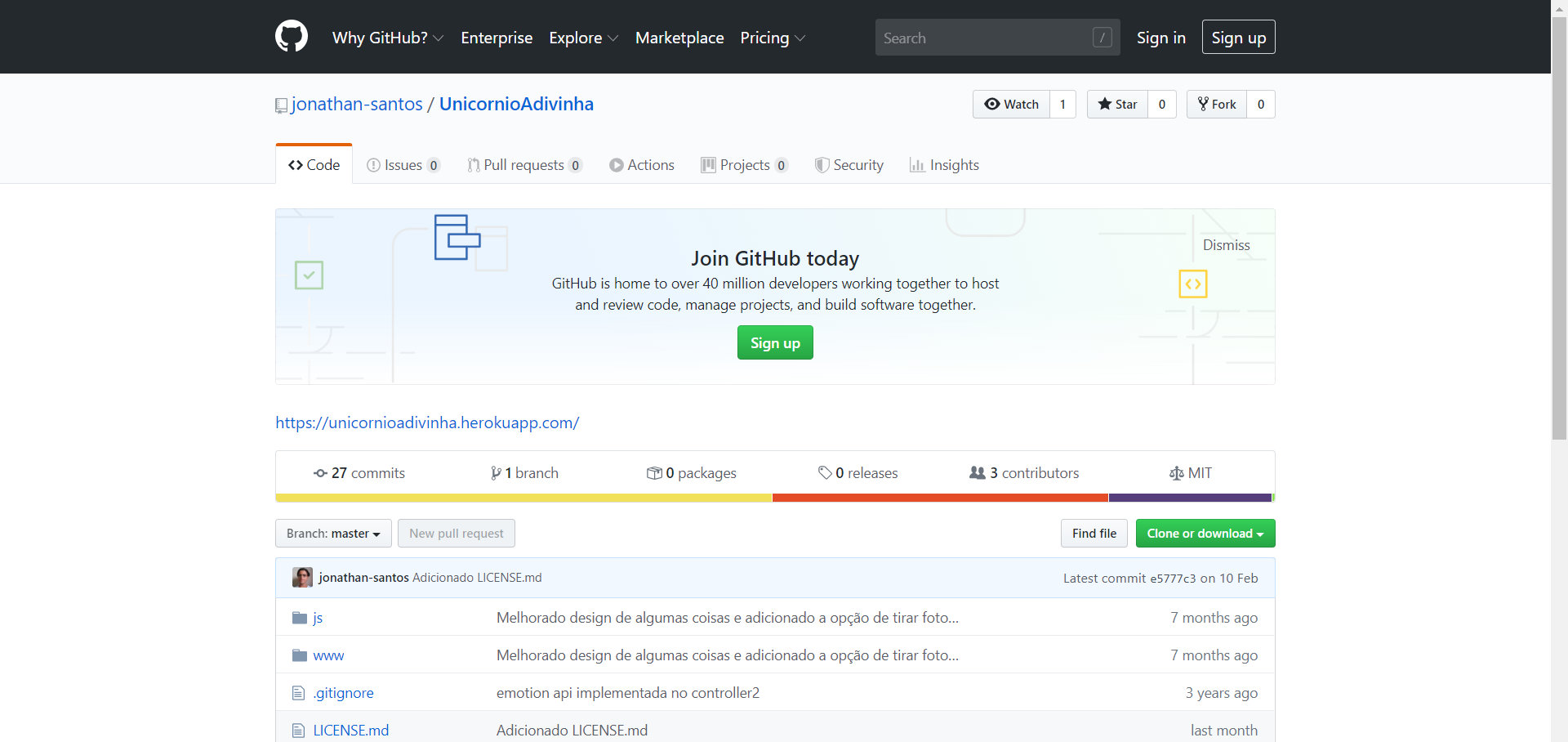Image resolution: width=1568 pixels, height=742 pixels.
Task: Switch to the Insights tab
Action: coord(944,165)
